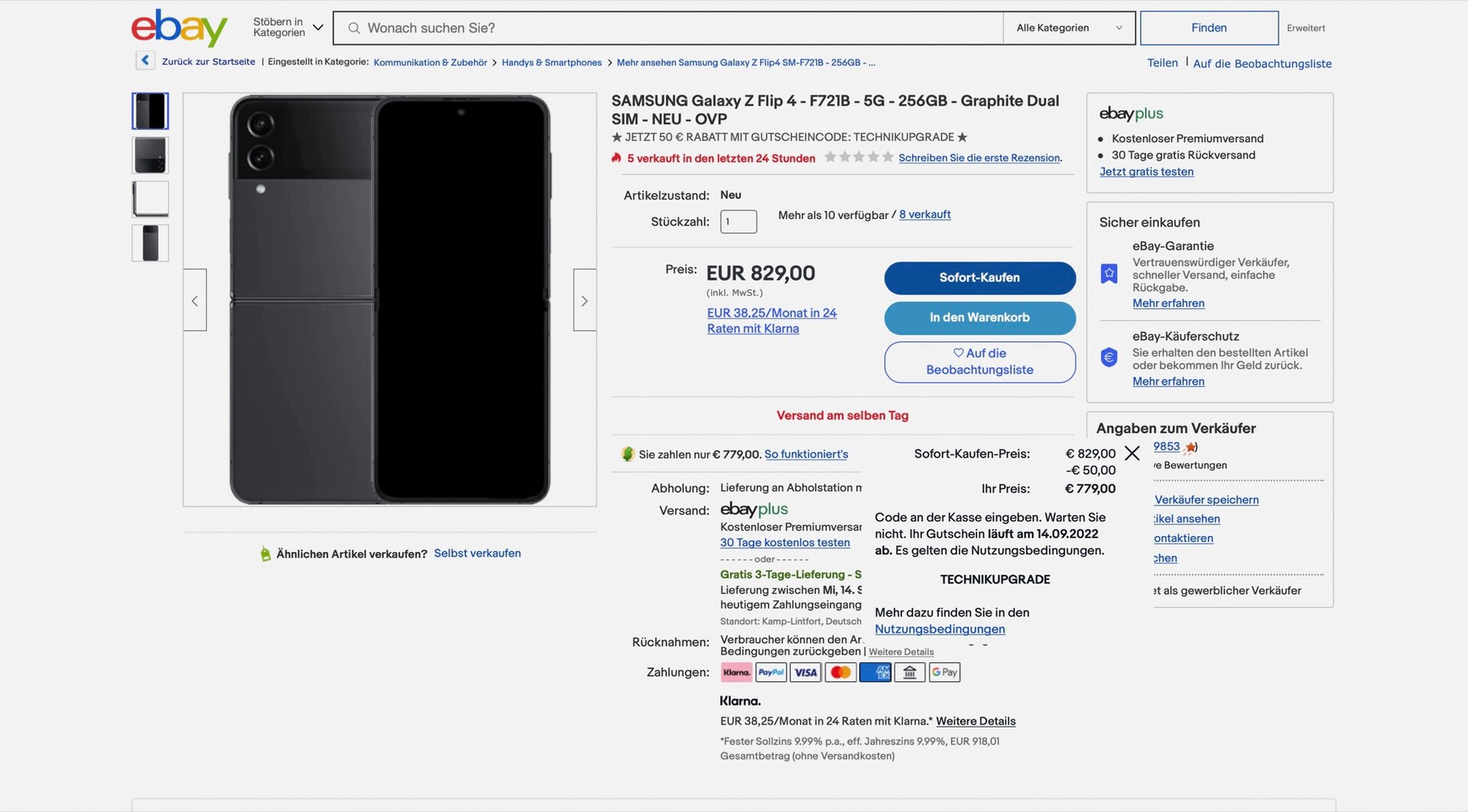Show previous product image
1468x812 pixels.
[x=195, y=300]
